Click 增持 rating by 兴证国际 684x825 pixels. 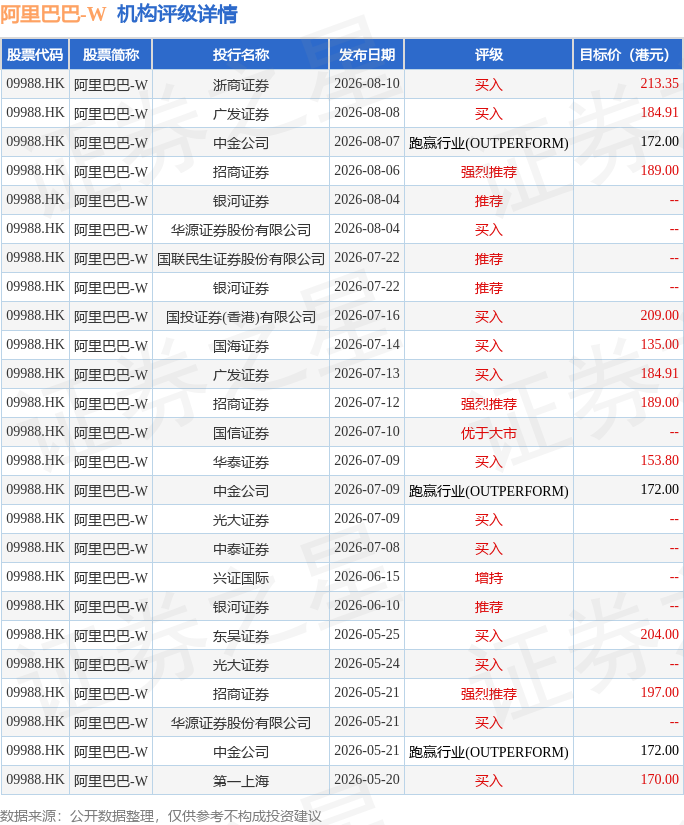(x=488, y=577)
